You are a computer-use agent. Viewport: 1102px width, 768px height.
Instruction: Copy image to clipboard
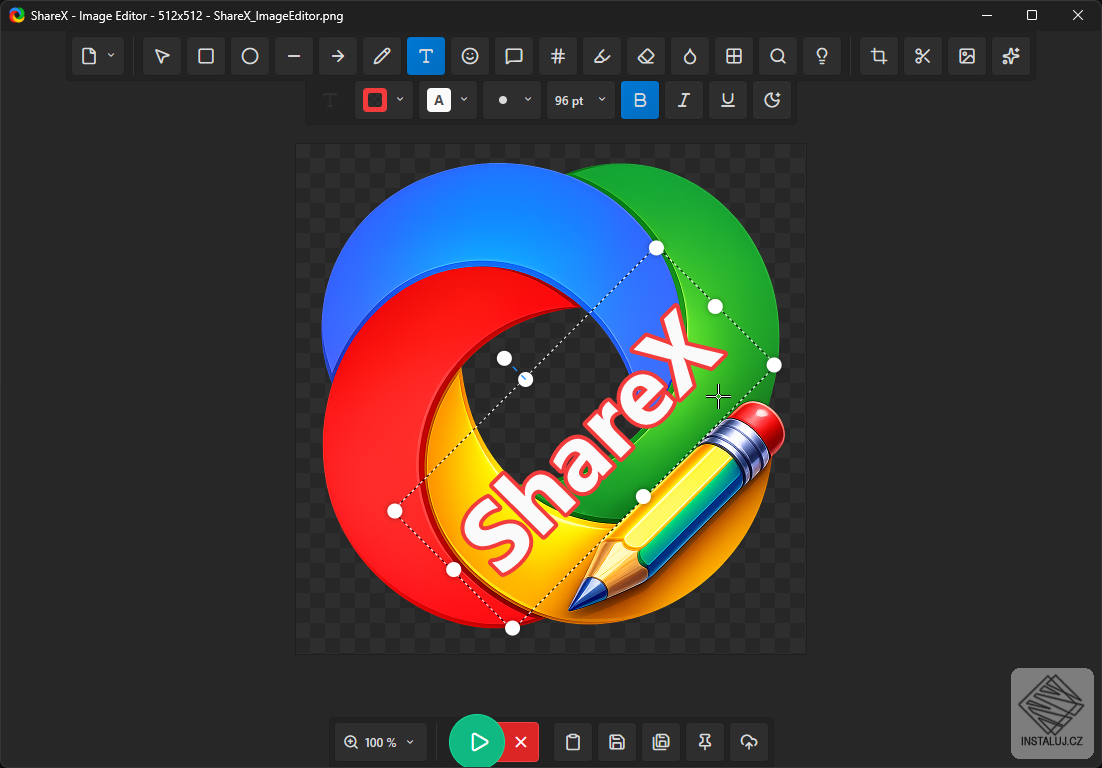[x=573, y=742]
